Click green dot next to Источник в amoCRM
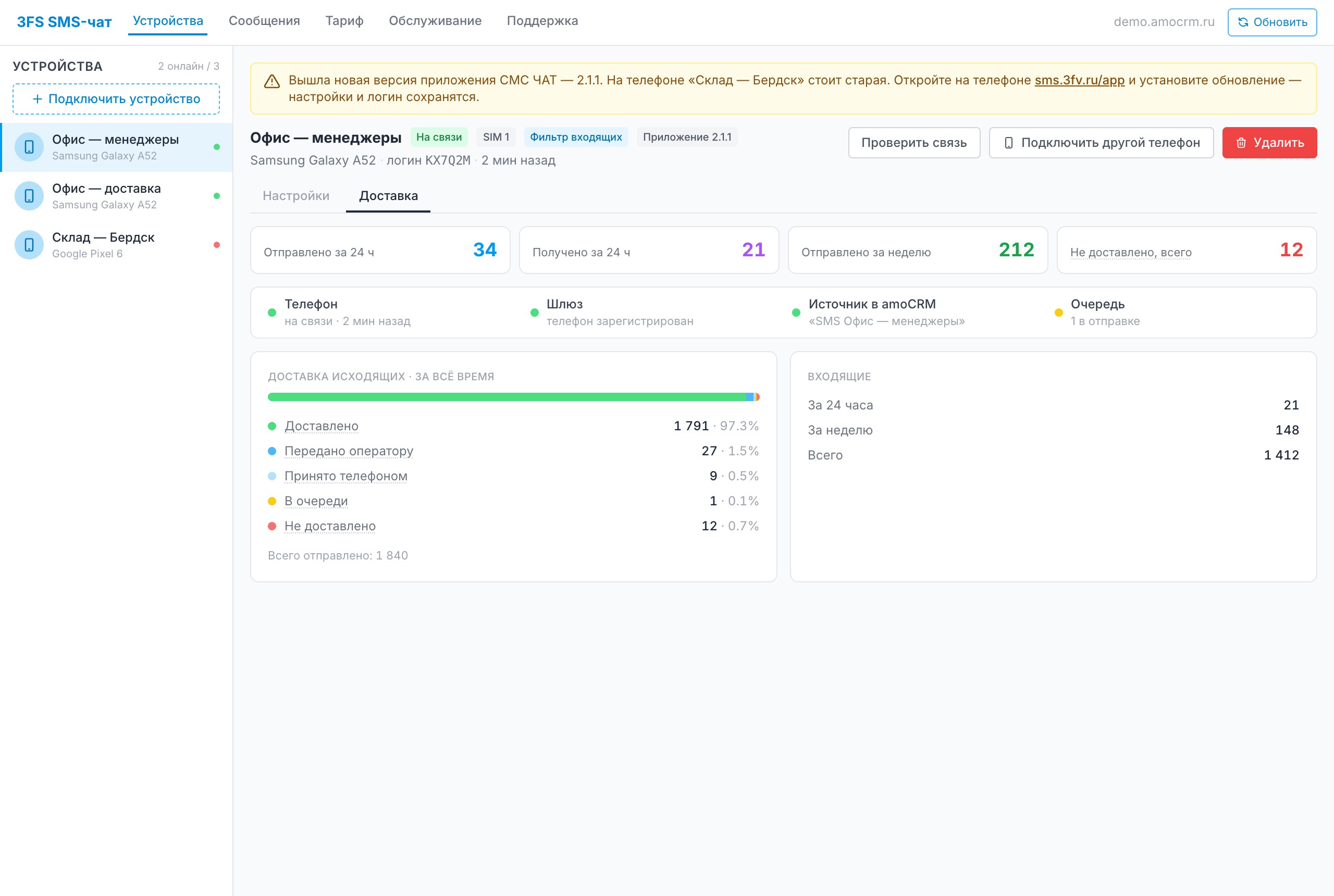This screenshot has height=896, width=1334. pos(796,313)
